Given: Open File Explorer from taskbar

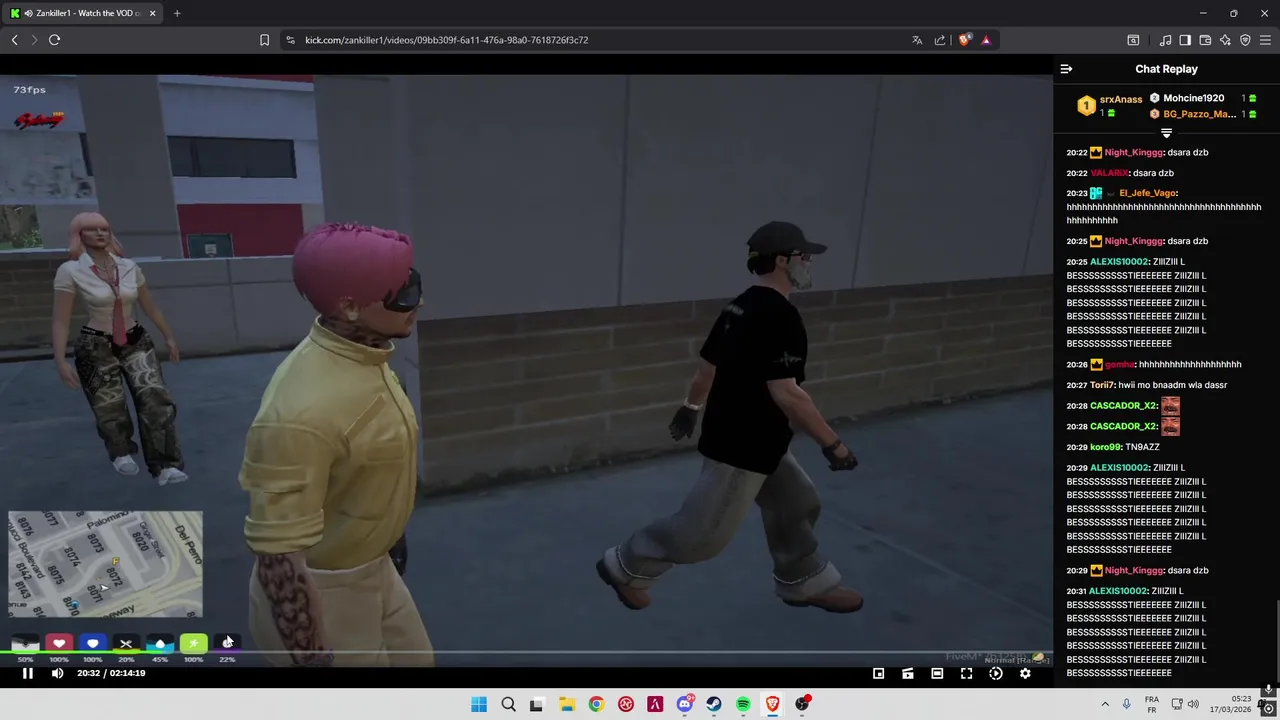Looking at the screenshot, I should point(566,704).
